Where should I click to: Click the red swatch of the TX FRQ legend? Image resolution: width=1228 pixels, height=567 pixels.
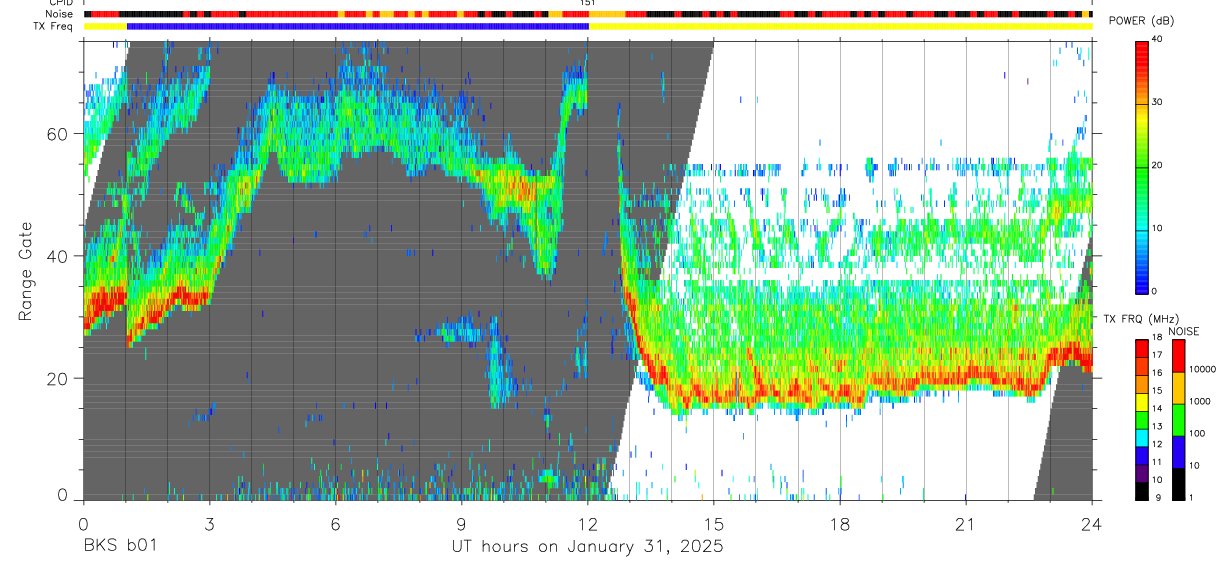(x=1142, y=349)
